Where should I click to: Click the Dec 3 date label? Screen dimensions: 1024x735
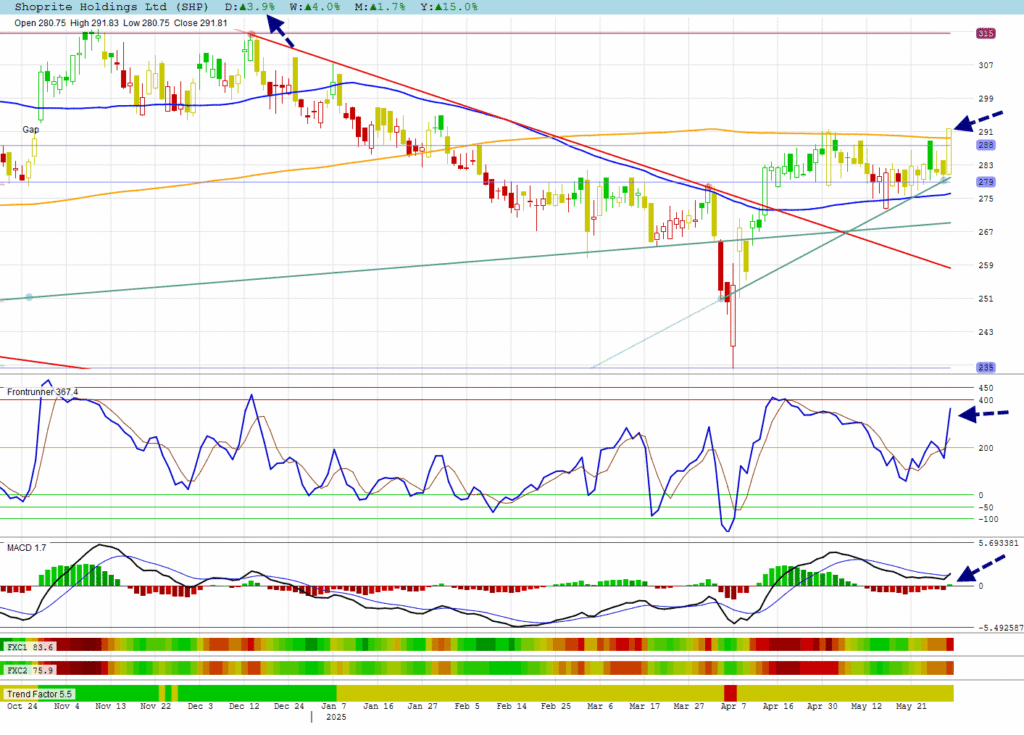point(200,706)
